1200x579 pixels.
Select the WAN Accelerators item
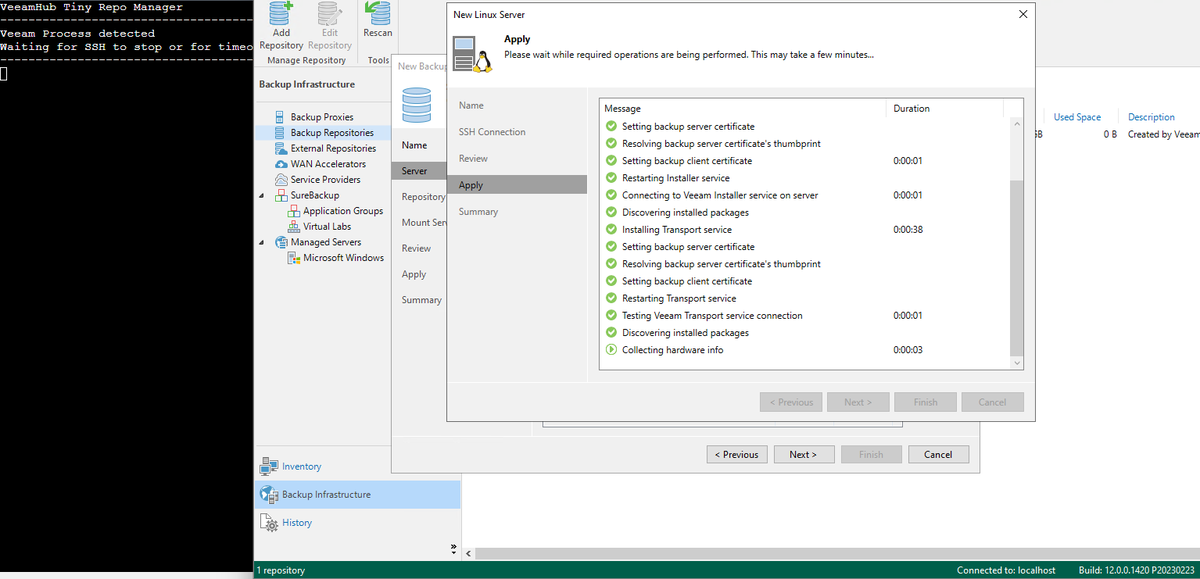[316, 163]
